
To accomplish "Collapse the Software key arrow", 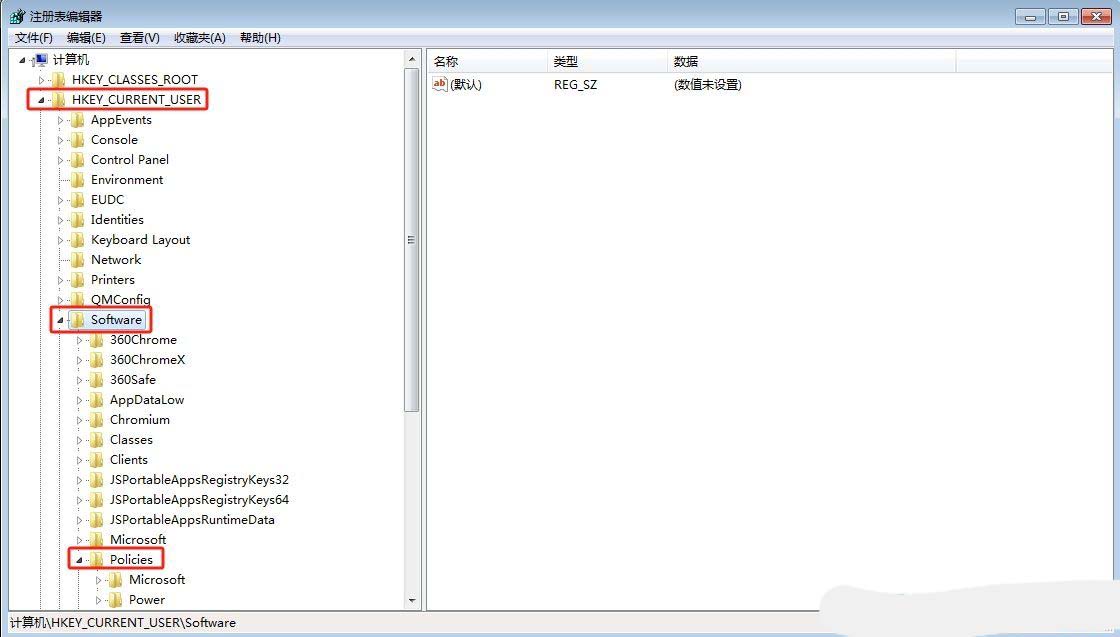I will (x=60, y=320).
